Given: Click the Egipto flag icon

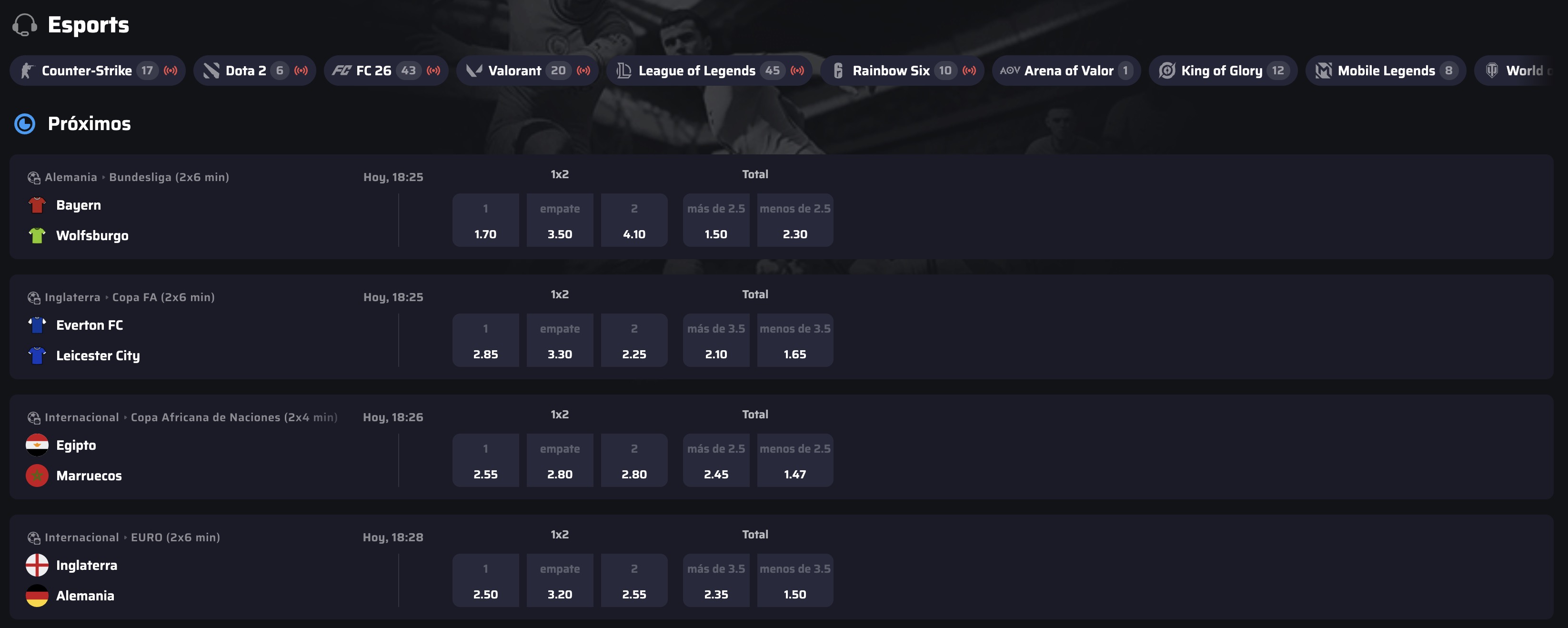Looking at the screenshot, I should click(x=37, y=445).
